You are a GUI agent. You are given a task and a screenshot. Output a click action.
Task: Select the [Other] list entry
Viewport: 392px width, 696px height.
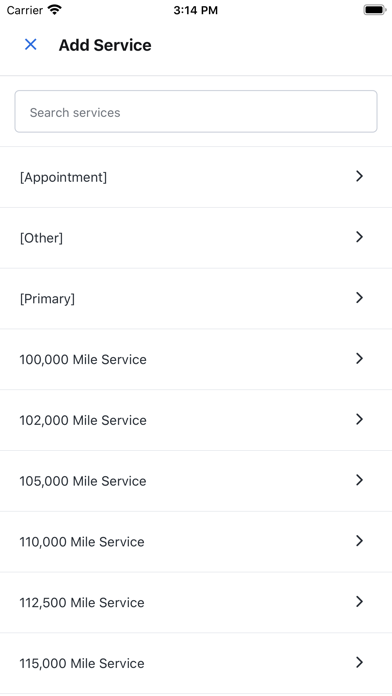196,238
